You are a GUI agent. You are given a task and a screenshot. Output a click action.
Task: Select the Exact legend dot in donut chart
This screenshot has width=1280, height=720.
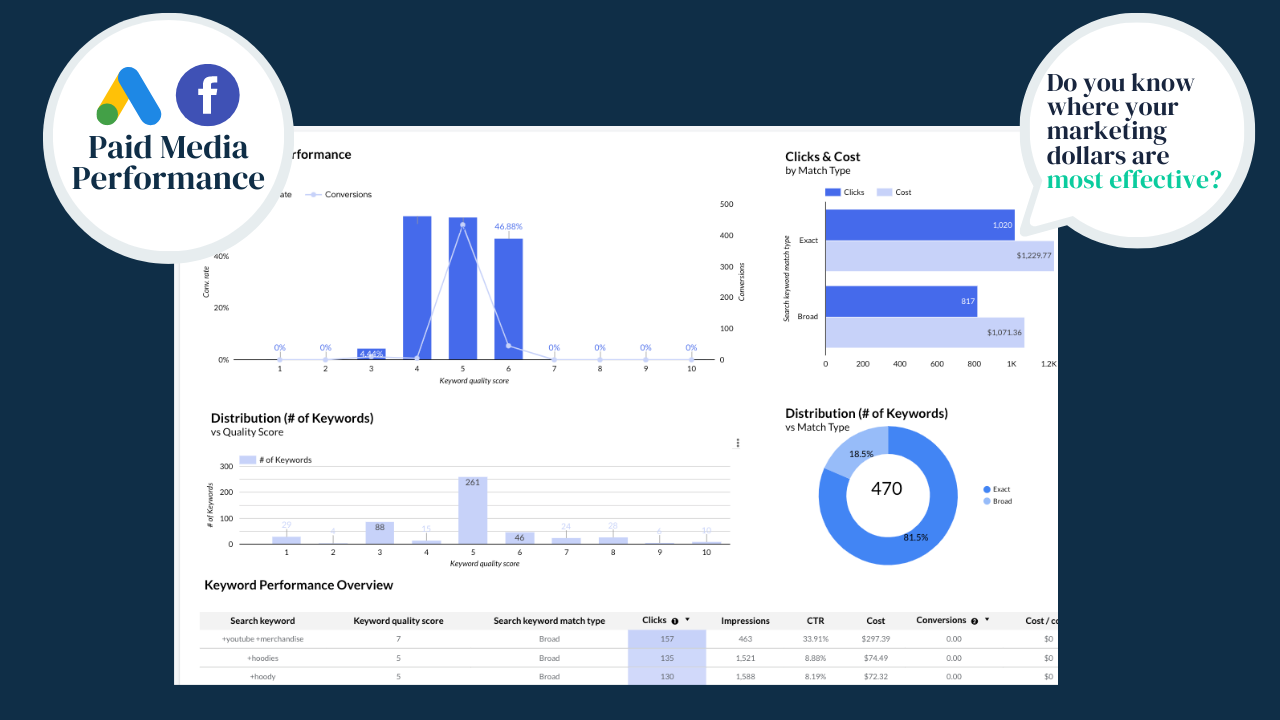point(987,489)
